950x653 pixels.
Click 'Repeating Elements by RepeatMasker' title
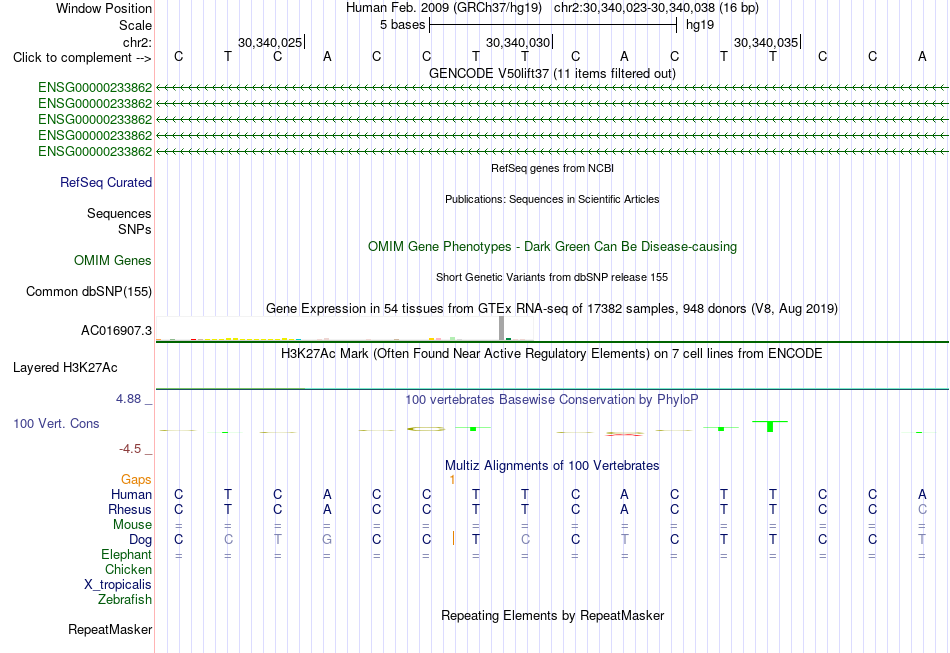pos(552,615)
